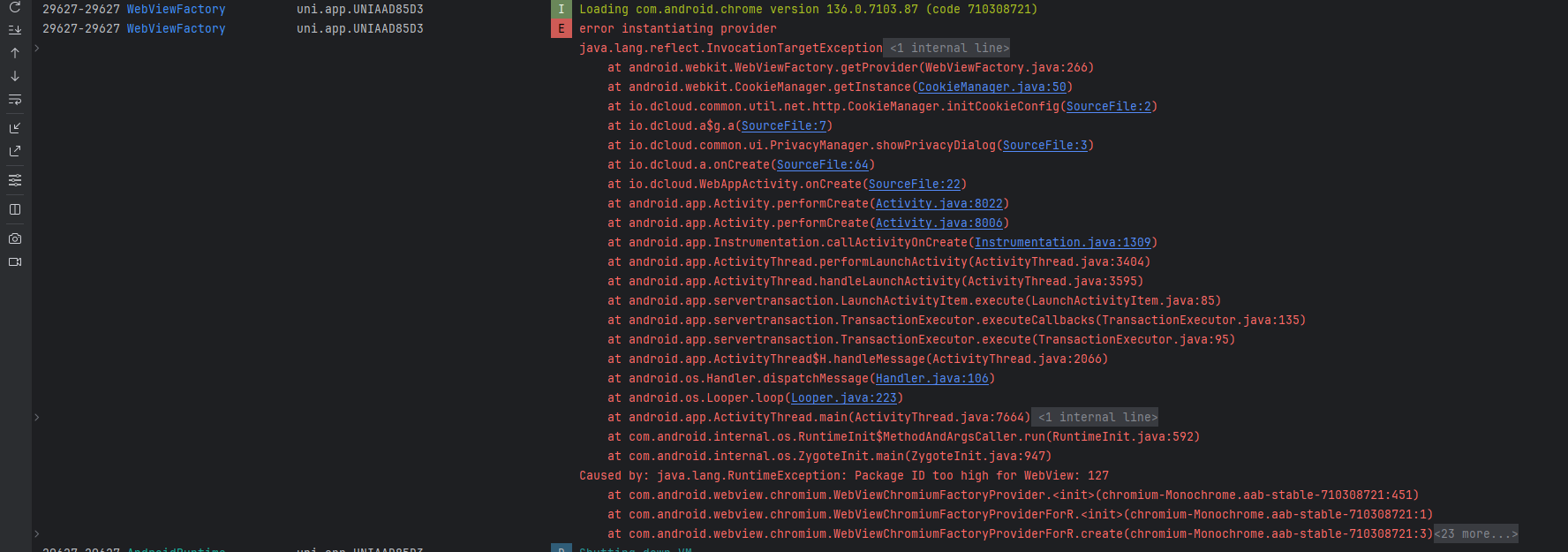The image size is (1568, 552).
Task: Click WebViewFactory tag on the Loading row
Action: coord(177,10)
